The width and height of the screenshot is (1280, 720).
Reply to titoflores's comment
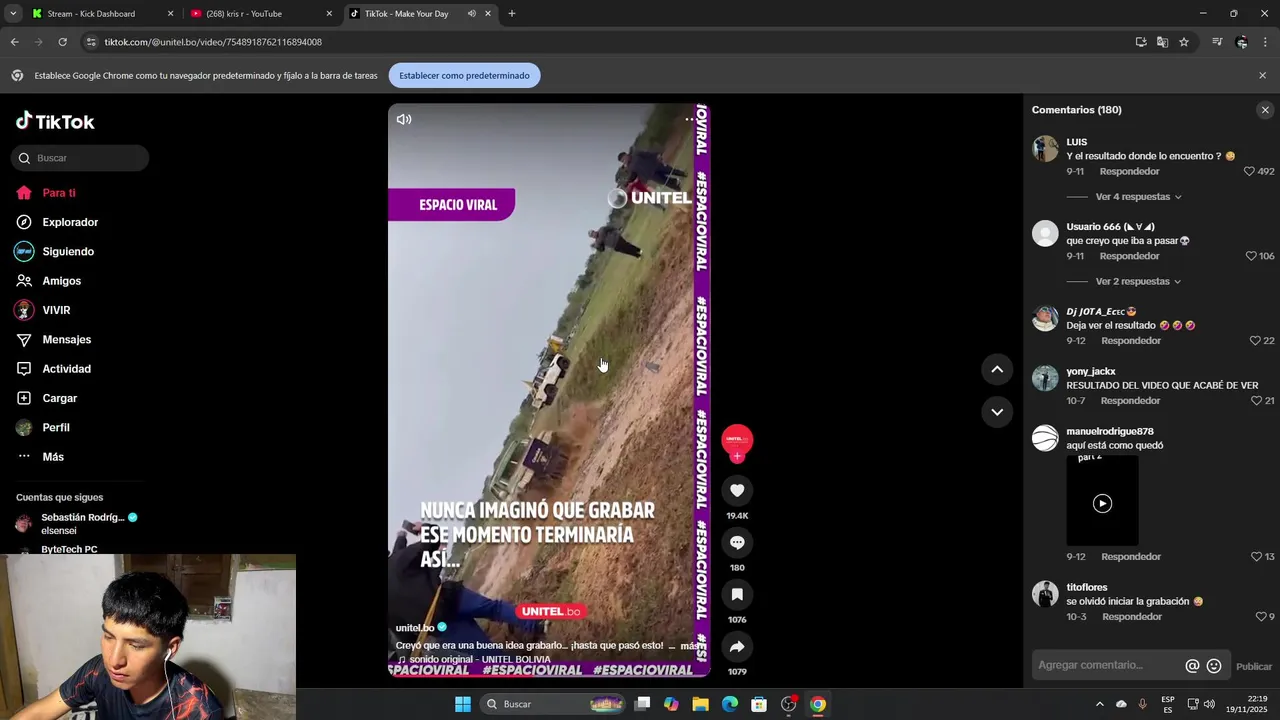point(1132,617)
